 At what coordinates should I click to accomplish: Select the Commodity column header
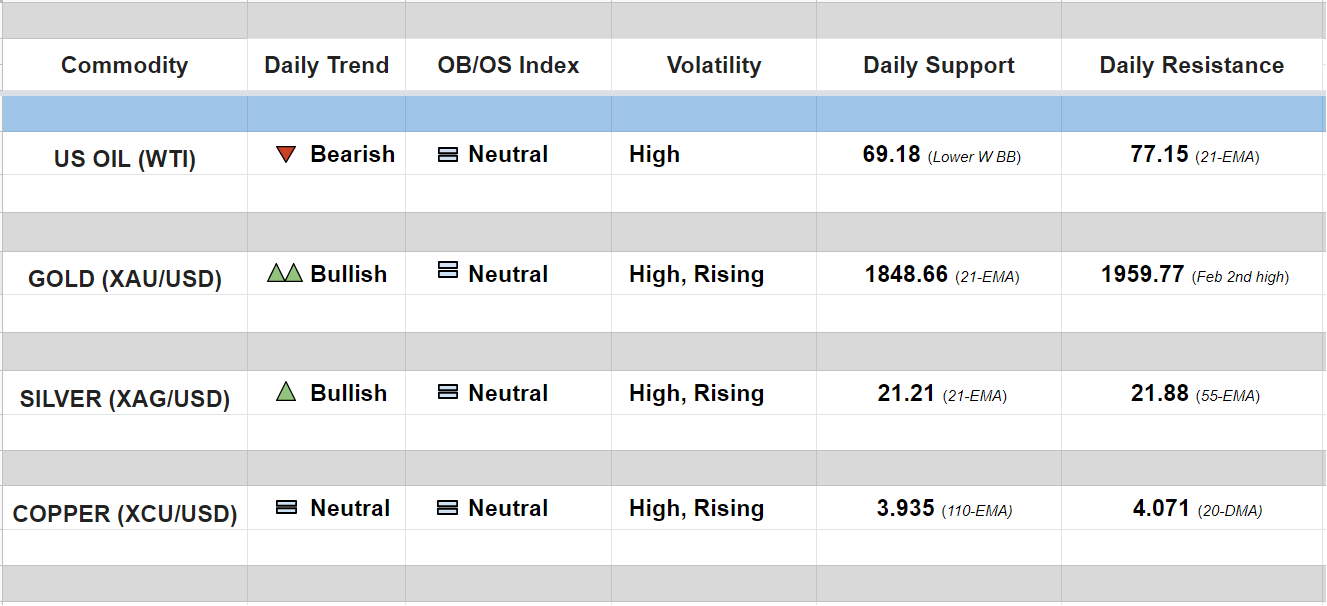coord(124,66)
